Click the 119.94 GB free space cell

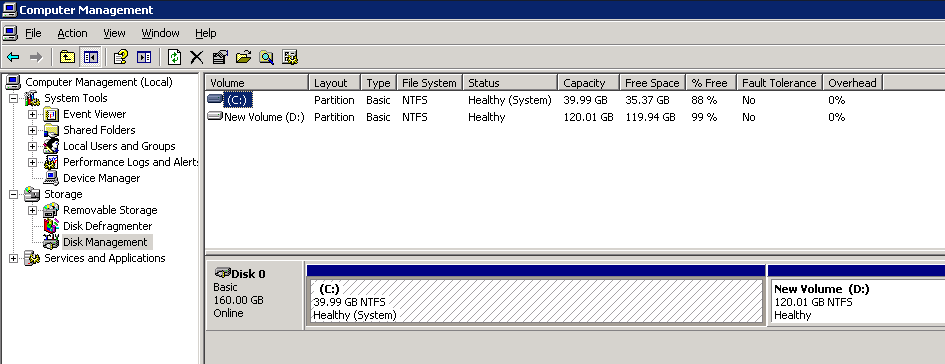(650, 117)
